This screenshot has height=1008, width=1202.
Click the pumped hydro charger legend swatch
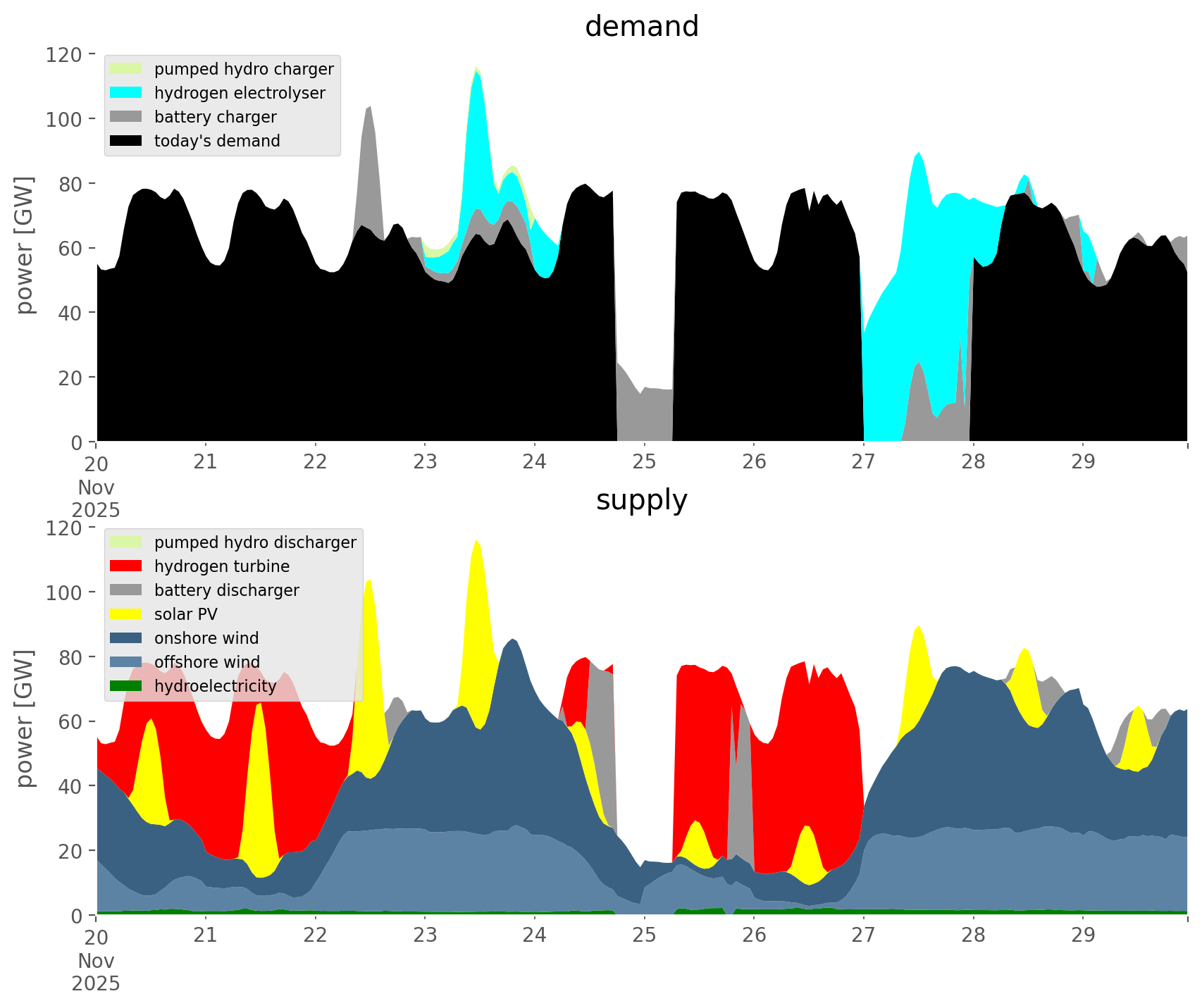[126, 69]
